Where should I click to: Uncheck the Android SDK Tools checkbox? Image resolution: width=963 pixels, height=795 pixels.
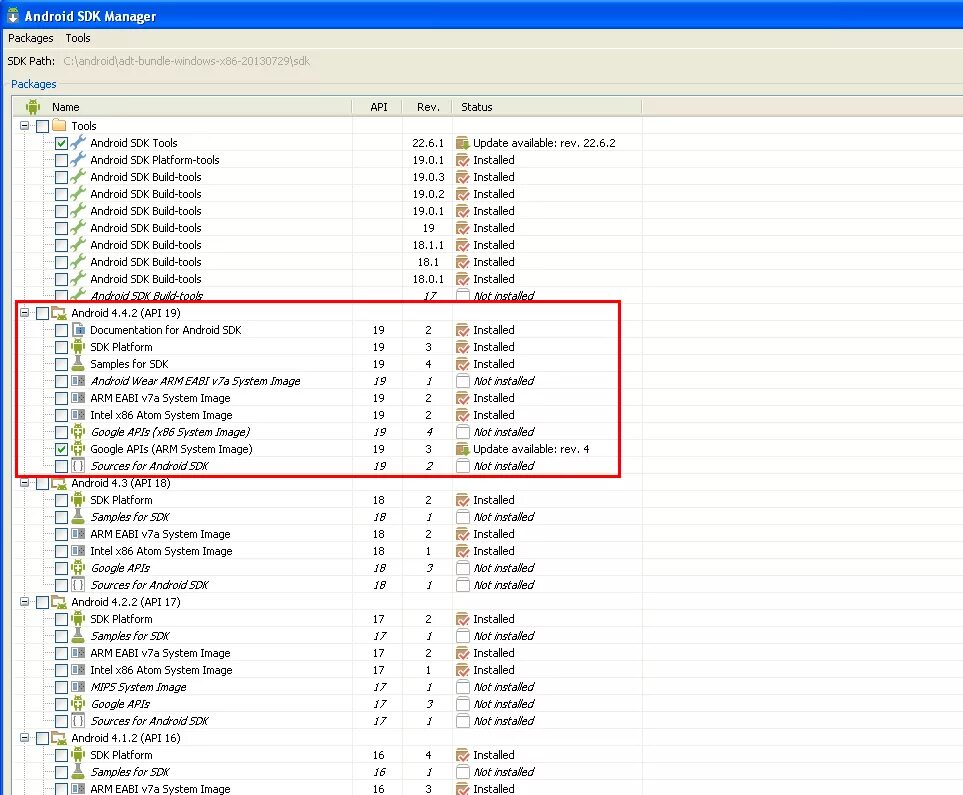pyautogui.click(x=61, y=143)
